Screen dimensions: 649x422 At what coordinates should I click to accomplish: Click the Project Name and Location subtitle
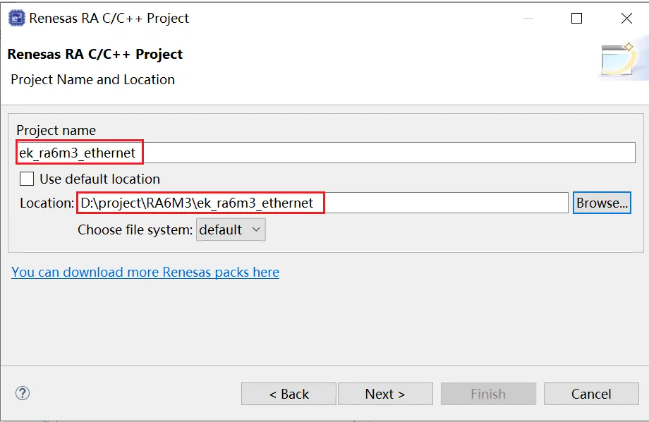pos(92,79)
